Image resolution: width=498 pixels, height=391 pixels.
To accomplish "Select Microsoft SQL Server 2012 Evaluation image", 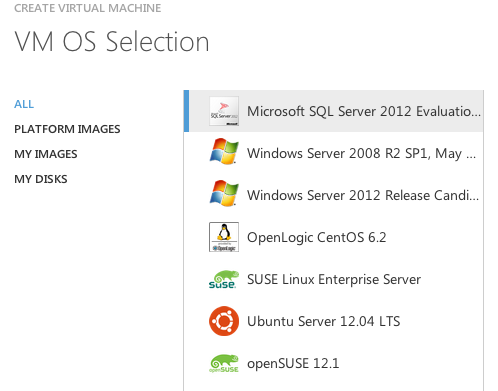I will pos(333,111).
